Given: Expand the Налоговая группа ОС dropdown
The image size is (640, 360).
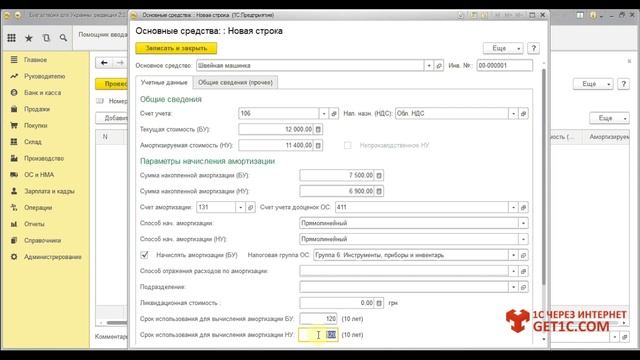Looking at the screenshot, I should pyautogui.click(x=513, y=255).
